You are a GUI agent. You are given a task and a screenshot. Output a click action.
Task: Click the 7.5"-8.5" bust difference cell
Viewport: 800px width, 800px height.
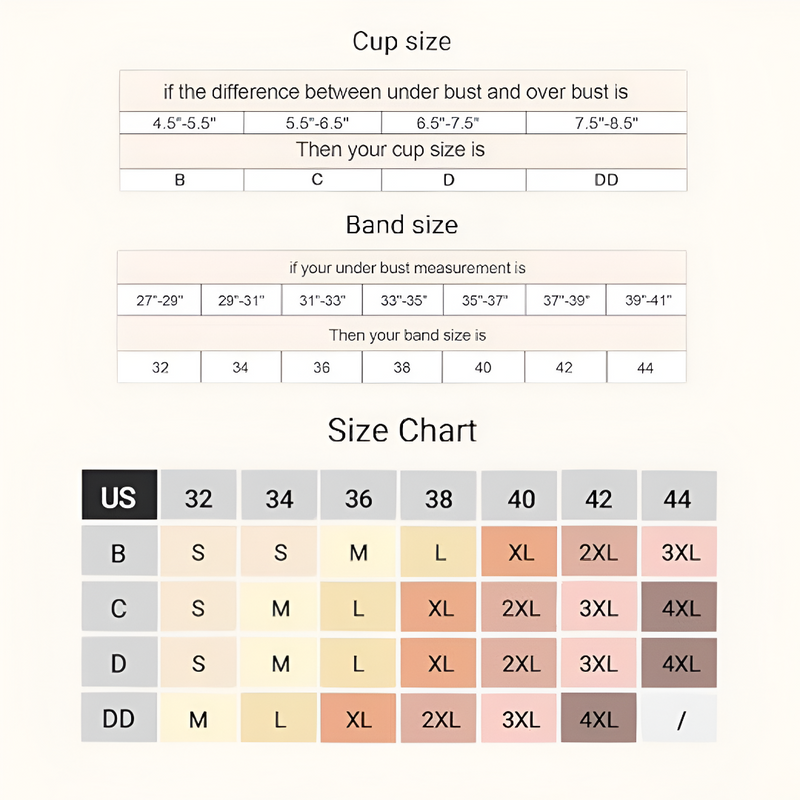pyautogui.click(x=606, y=123)
